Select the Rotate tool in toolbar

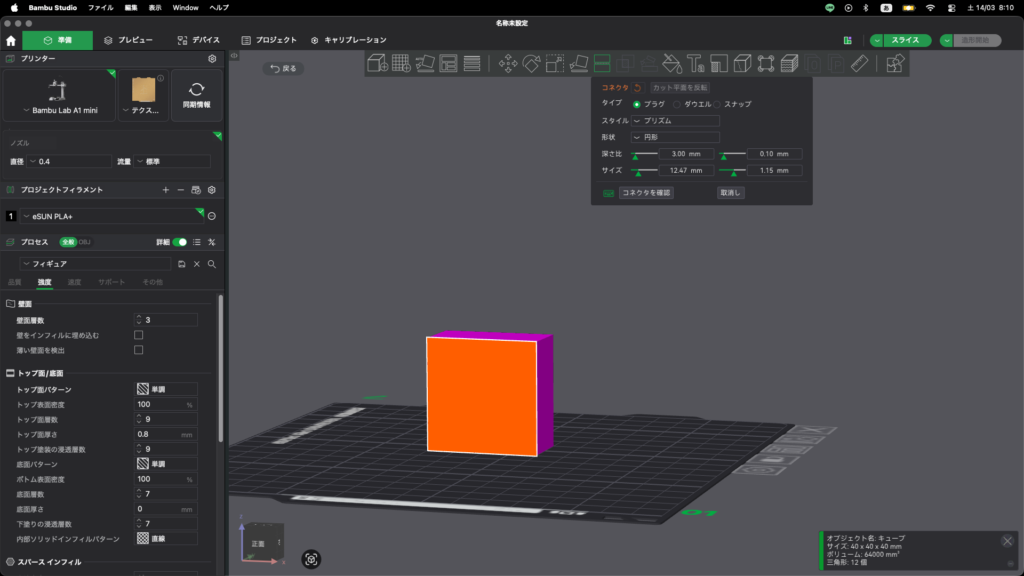pos(531,63)
